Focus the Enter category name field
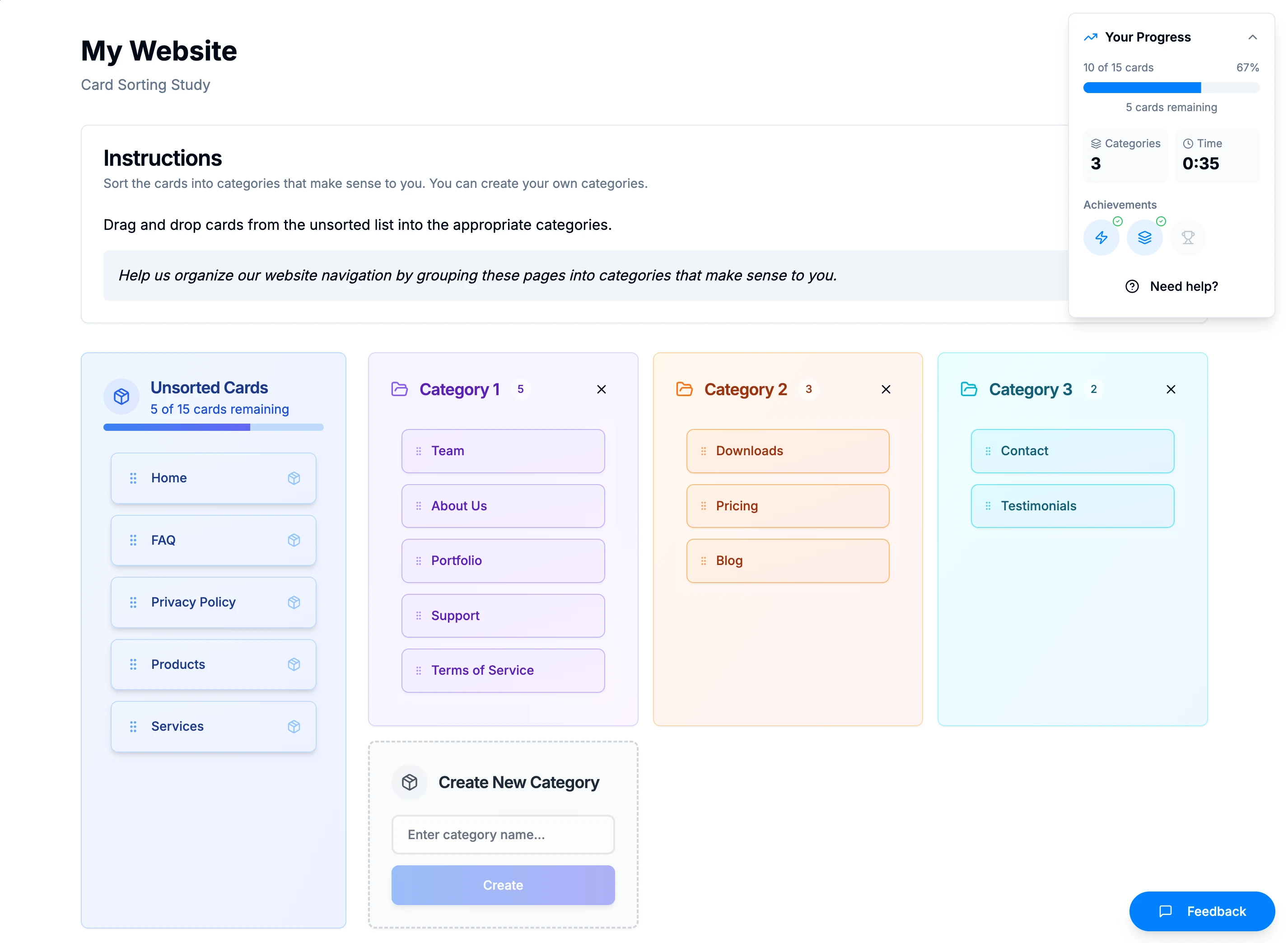Screen dimensions: 1288x943 click(x=503, y=835)
